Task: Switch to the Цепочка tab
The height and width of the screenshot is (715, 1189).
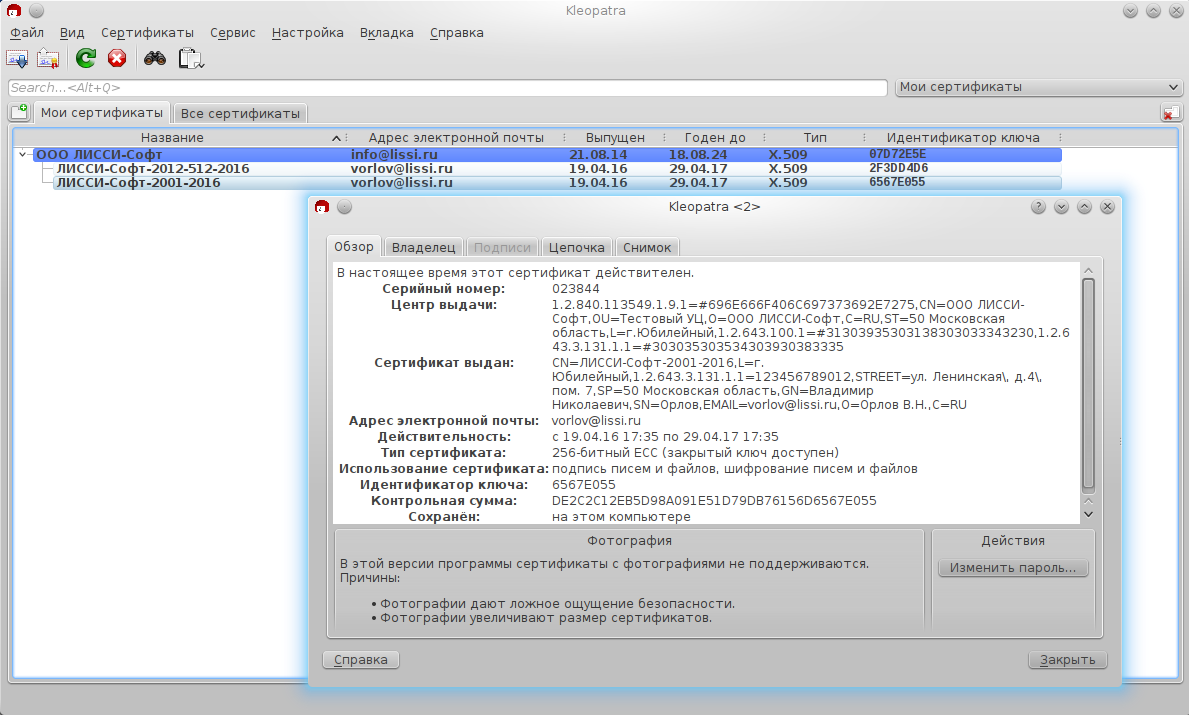Action: click(577, 247)
